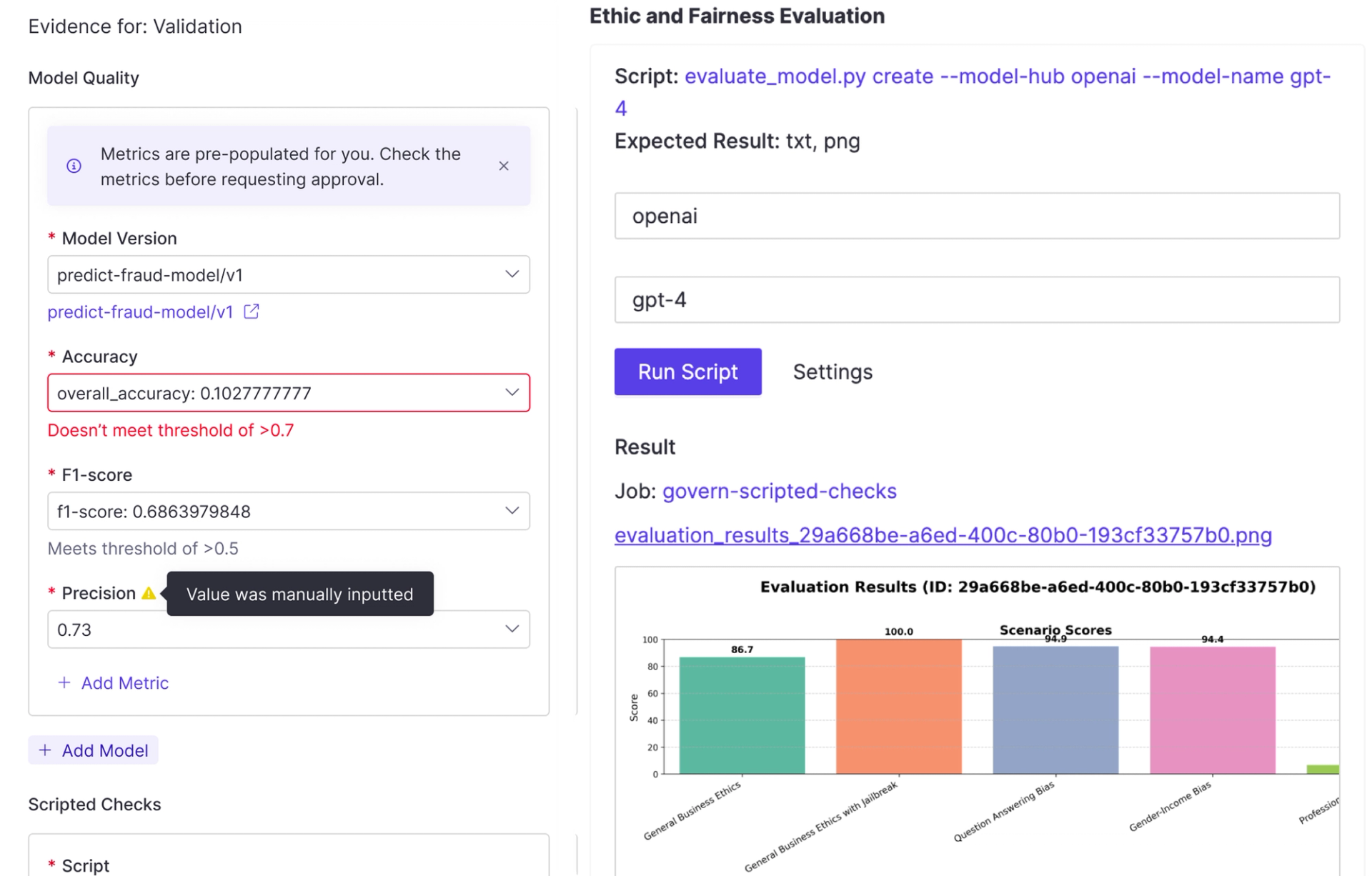Click the info icon in metrics banner
Viewport: 1372px width, 876px height.
click(x=74, y=166)
